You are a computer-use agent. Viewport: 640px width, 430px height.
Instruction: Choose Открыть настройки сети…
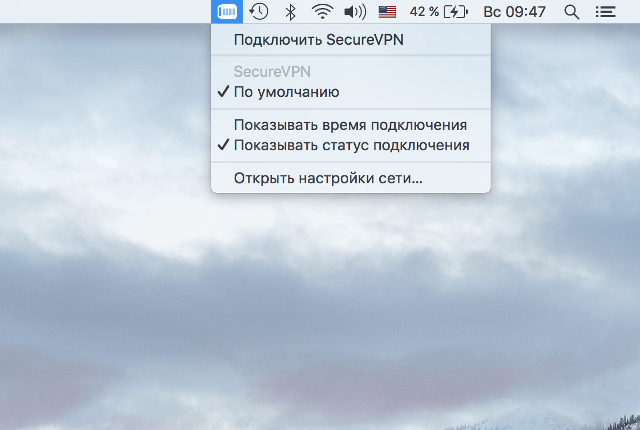point(351,178)
